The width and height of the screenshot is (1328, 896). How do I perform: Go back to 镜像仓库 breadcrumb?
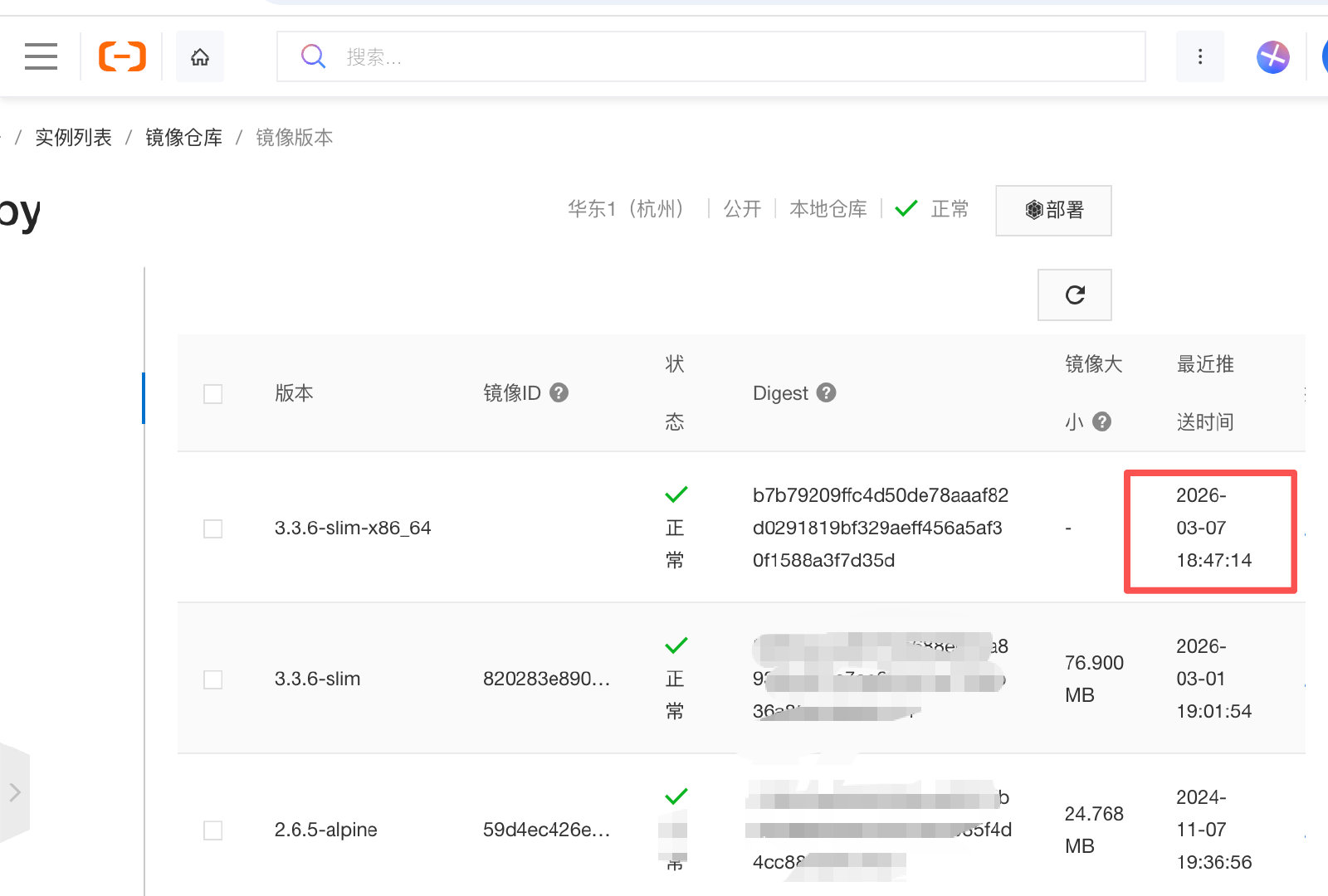click(183, 138)
